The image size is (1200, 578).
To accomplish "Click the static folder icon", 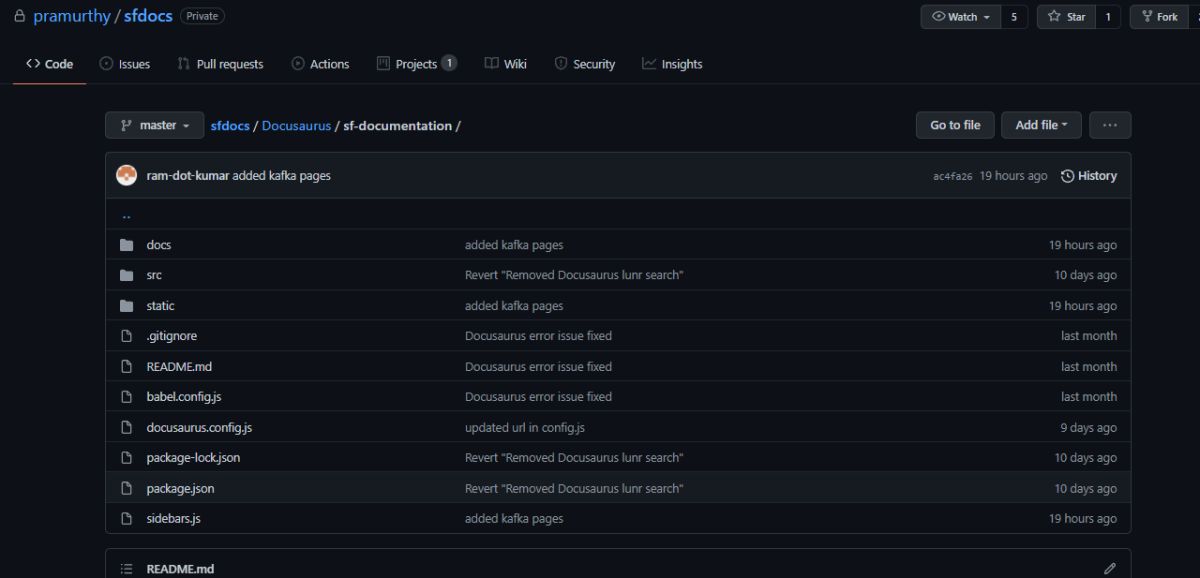I will tap(127, 306).
